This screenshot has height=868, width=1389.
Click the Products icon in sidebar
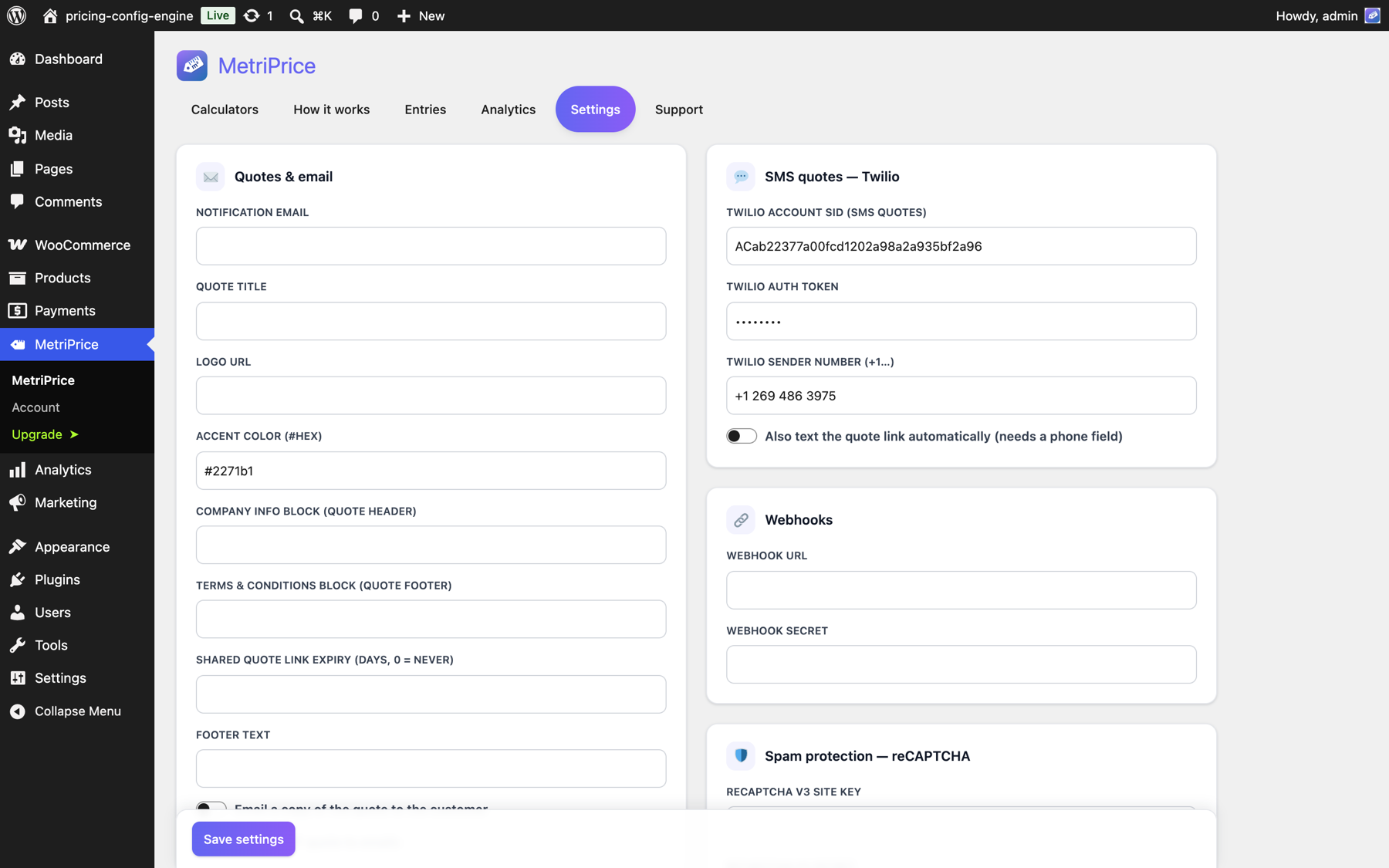coord(18,278)
